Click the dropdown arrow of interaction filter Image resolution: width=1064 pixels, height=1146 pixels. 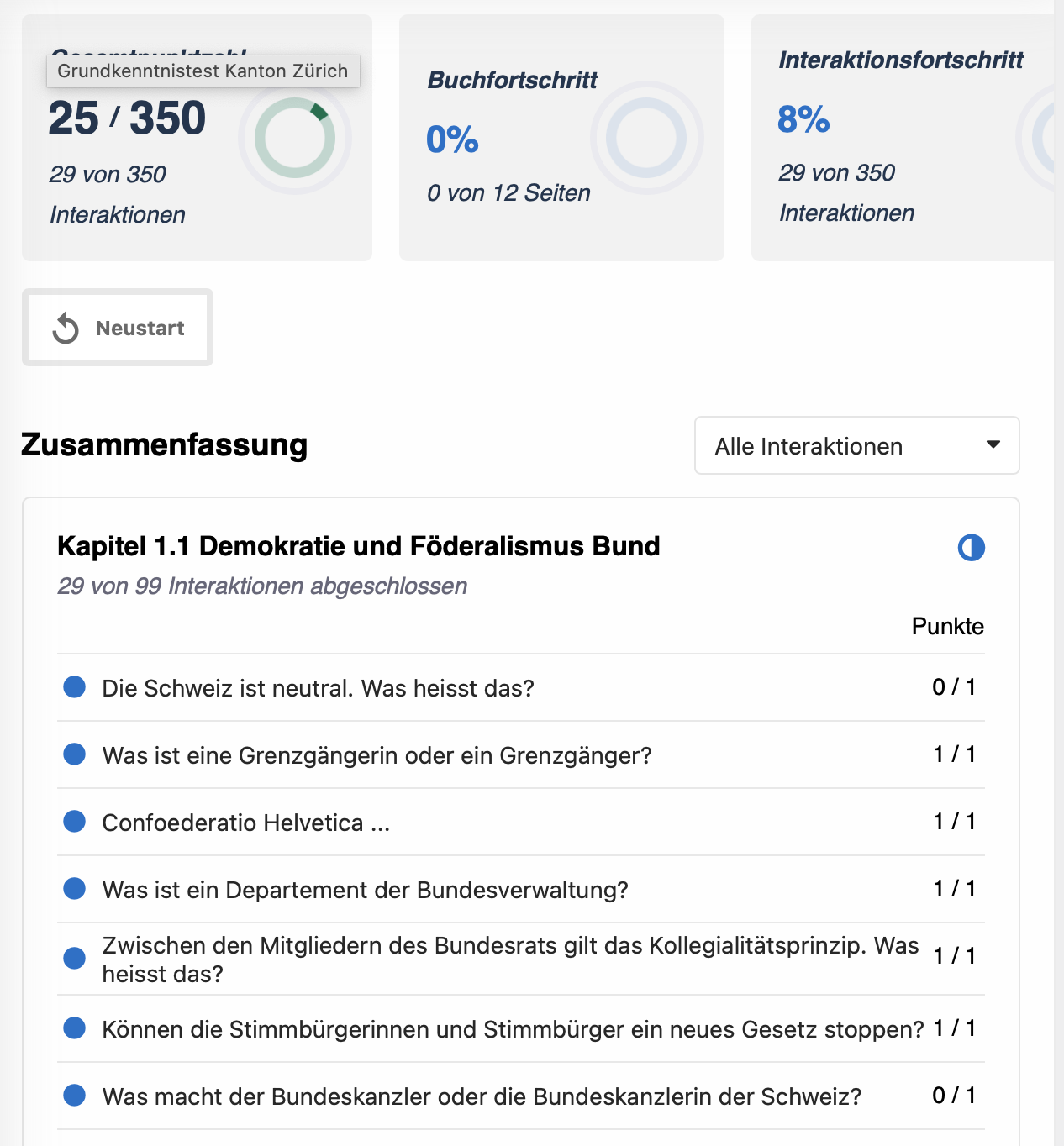coord(993,445)
